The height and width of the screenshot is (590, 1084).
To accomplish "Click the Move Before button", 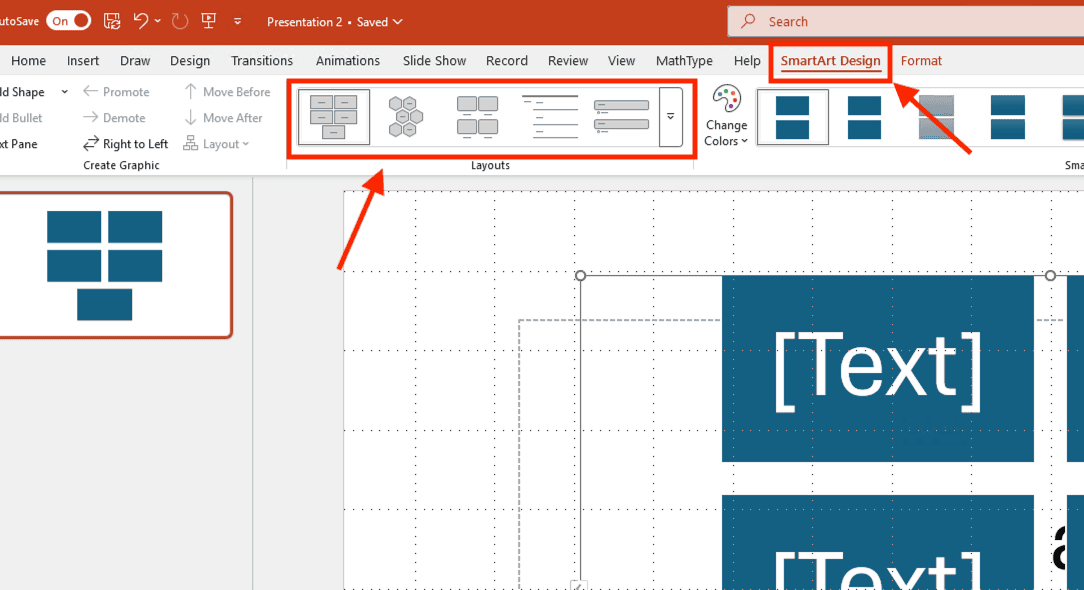I will click(x=227, y=92).
